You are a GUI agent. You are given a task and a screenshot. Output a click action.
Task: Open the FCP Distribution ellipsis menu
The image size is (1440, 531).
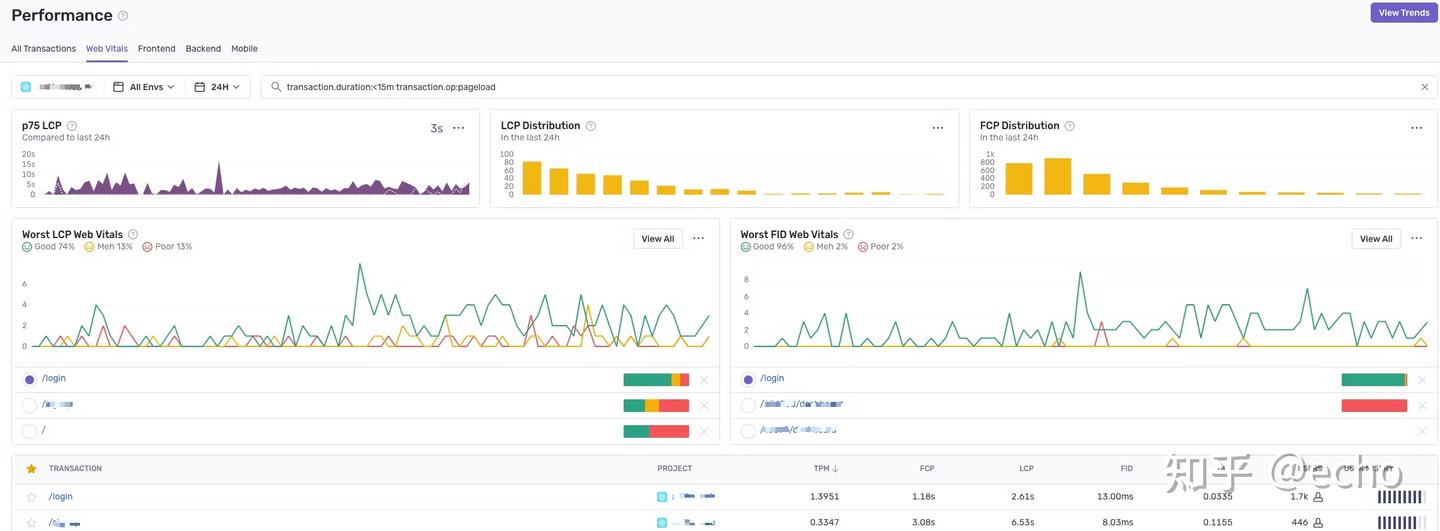1416,128
